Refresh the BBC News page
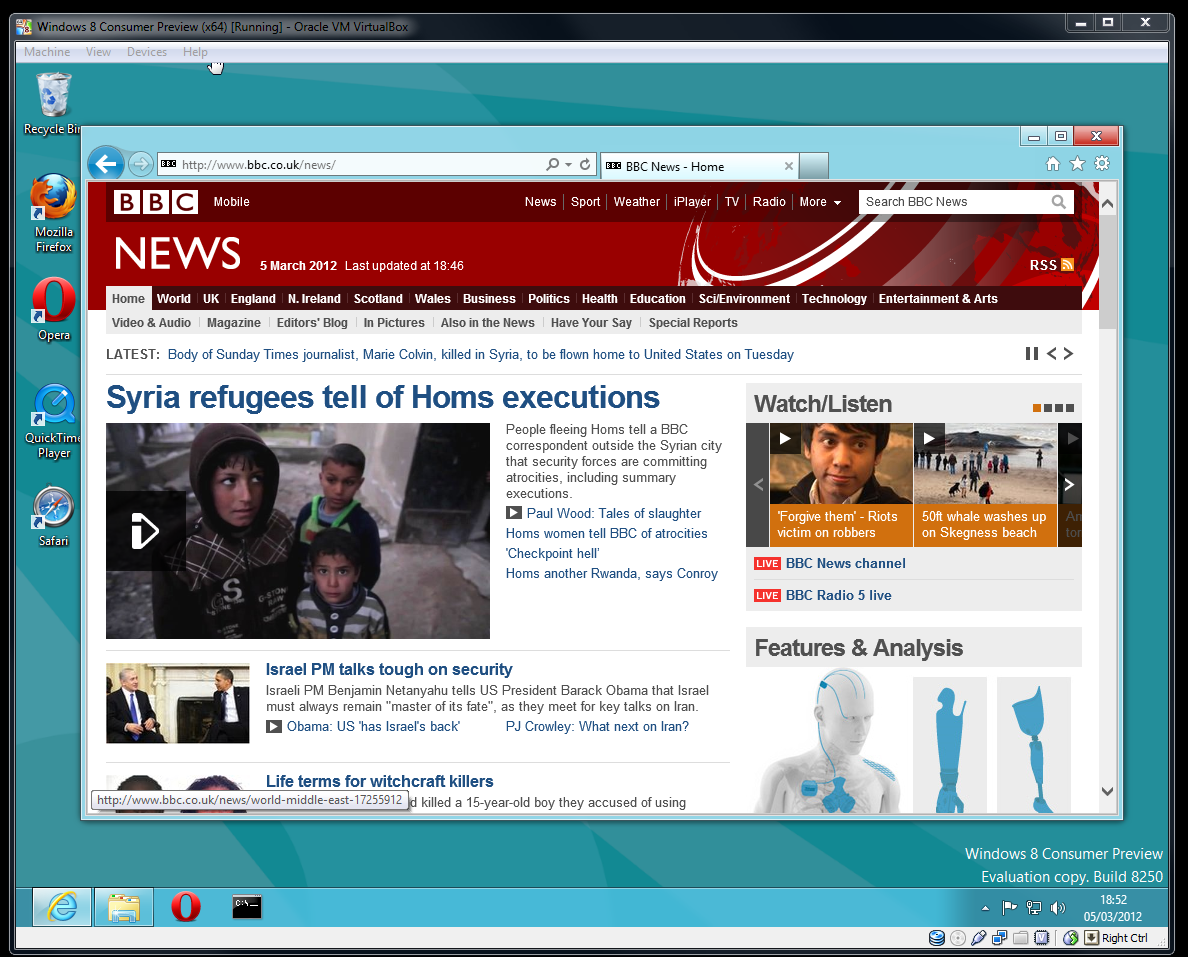Viewport: 1188px width, 957px height. 585,164
